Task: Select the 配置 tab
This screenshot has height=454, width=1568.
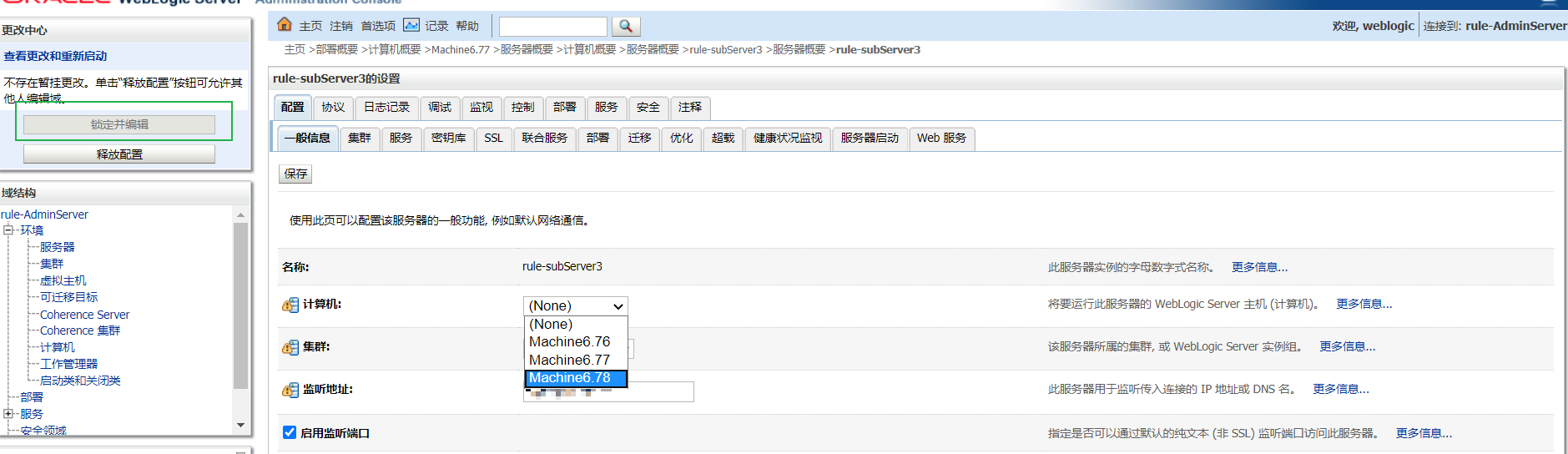Action: (x=293, y=107)
